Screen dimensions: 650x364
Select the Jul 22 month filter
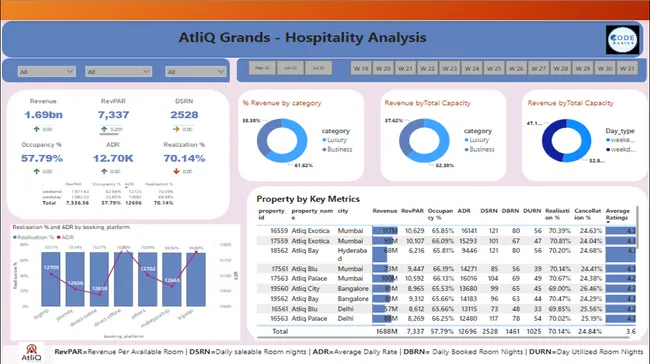point(318,68)
